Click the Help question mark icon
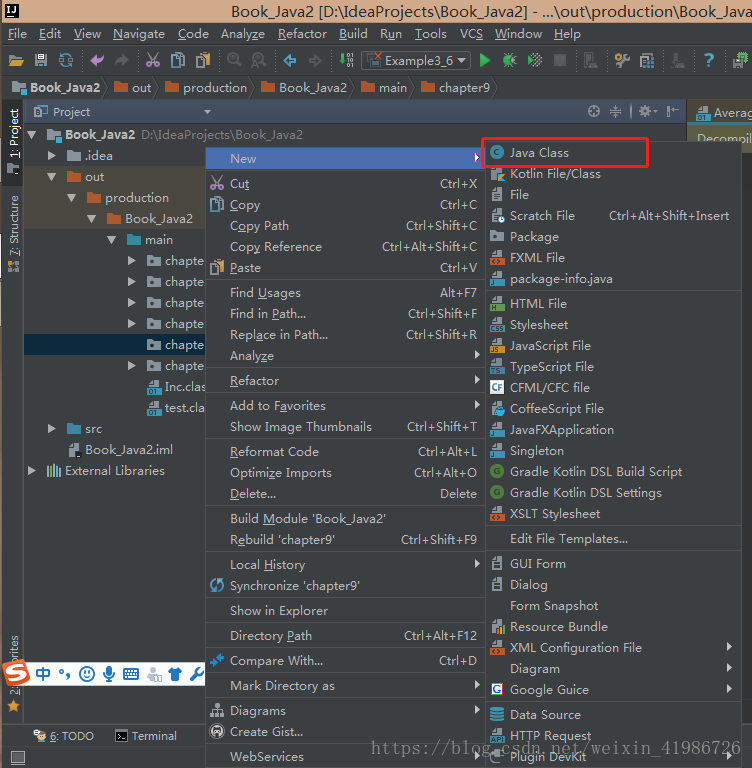 [x=708, y=60]
